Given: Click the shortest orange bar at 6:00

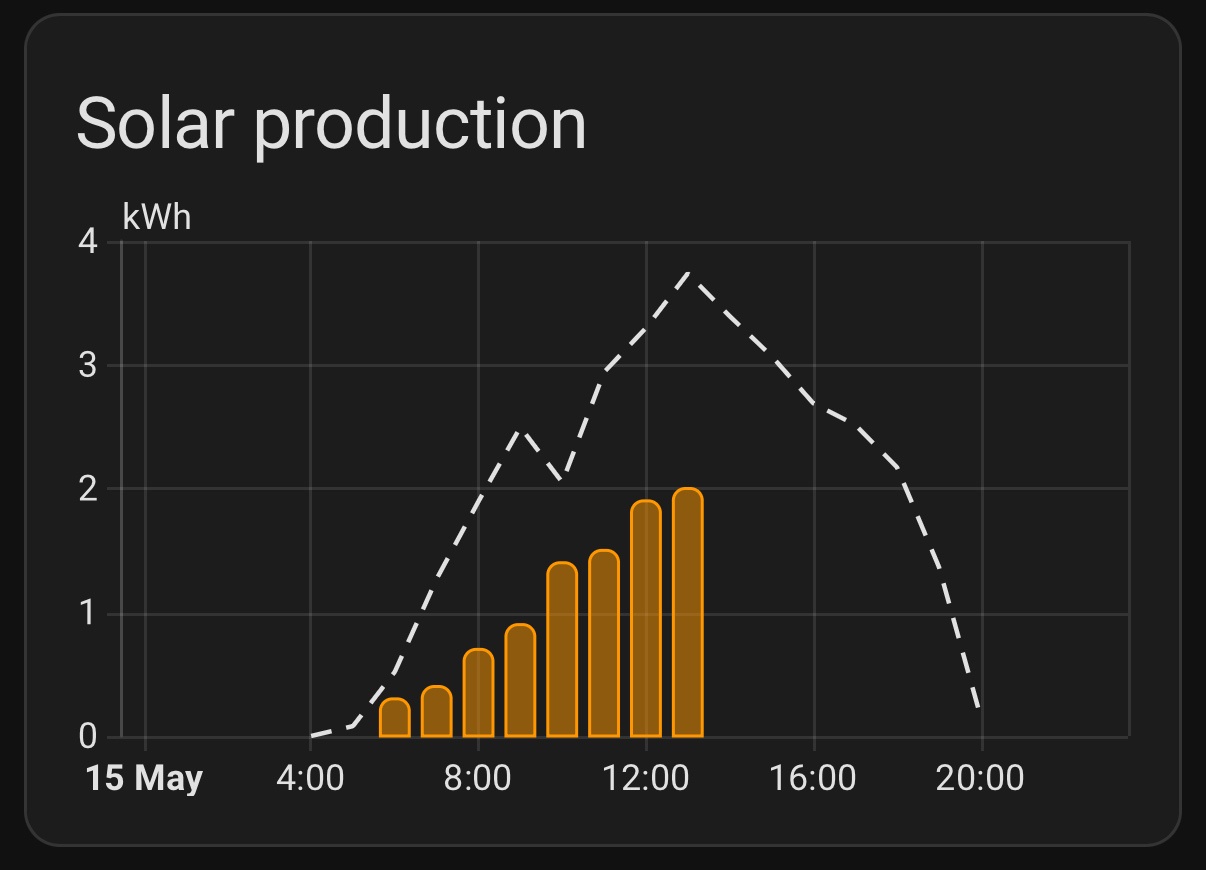Looking at the screenshot, I should coord(395,718).
